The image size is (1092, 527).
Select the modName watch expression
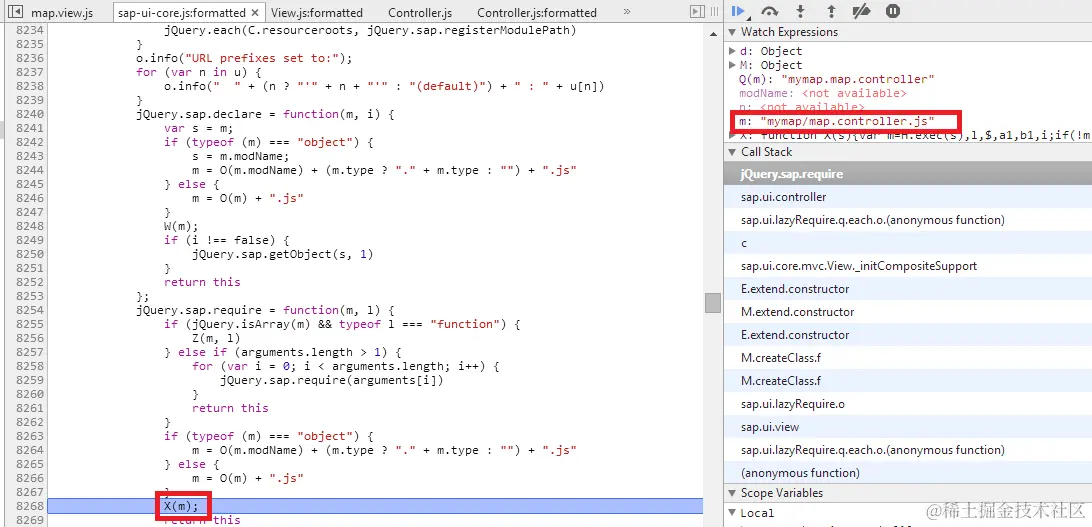tap(822, 93)
